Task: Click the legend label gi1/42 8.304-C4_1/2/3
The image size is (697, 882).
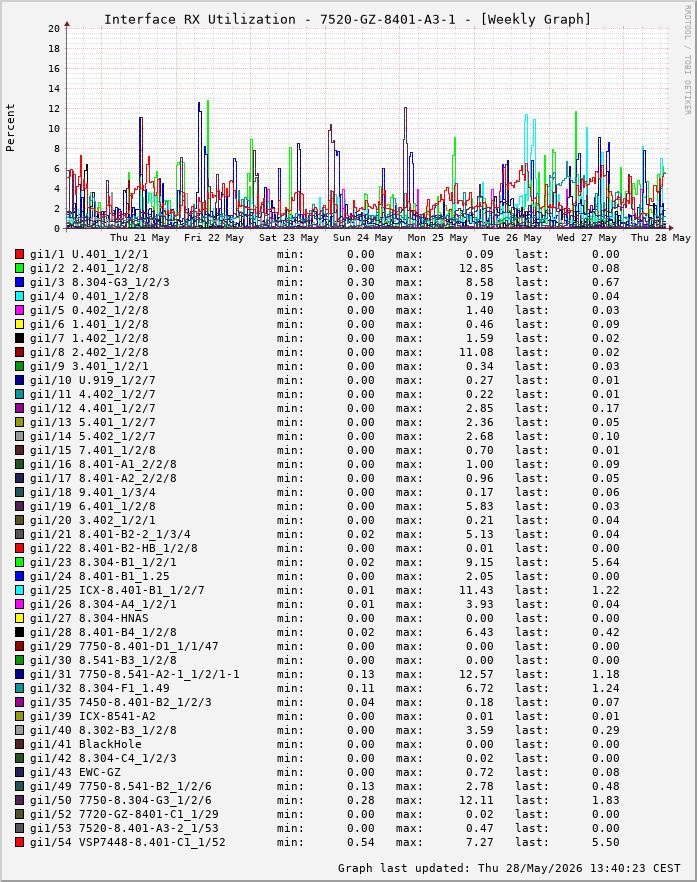Action: [103, 758]
